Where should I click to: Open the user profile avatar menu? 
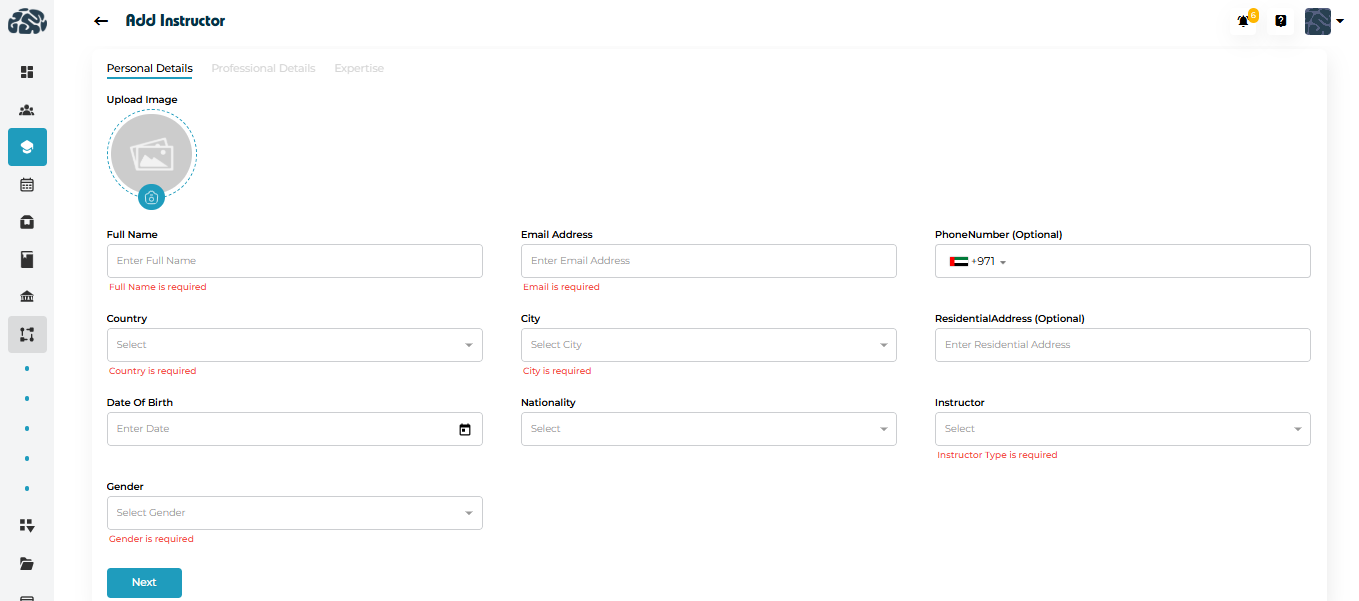point(1322,21)
